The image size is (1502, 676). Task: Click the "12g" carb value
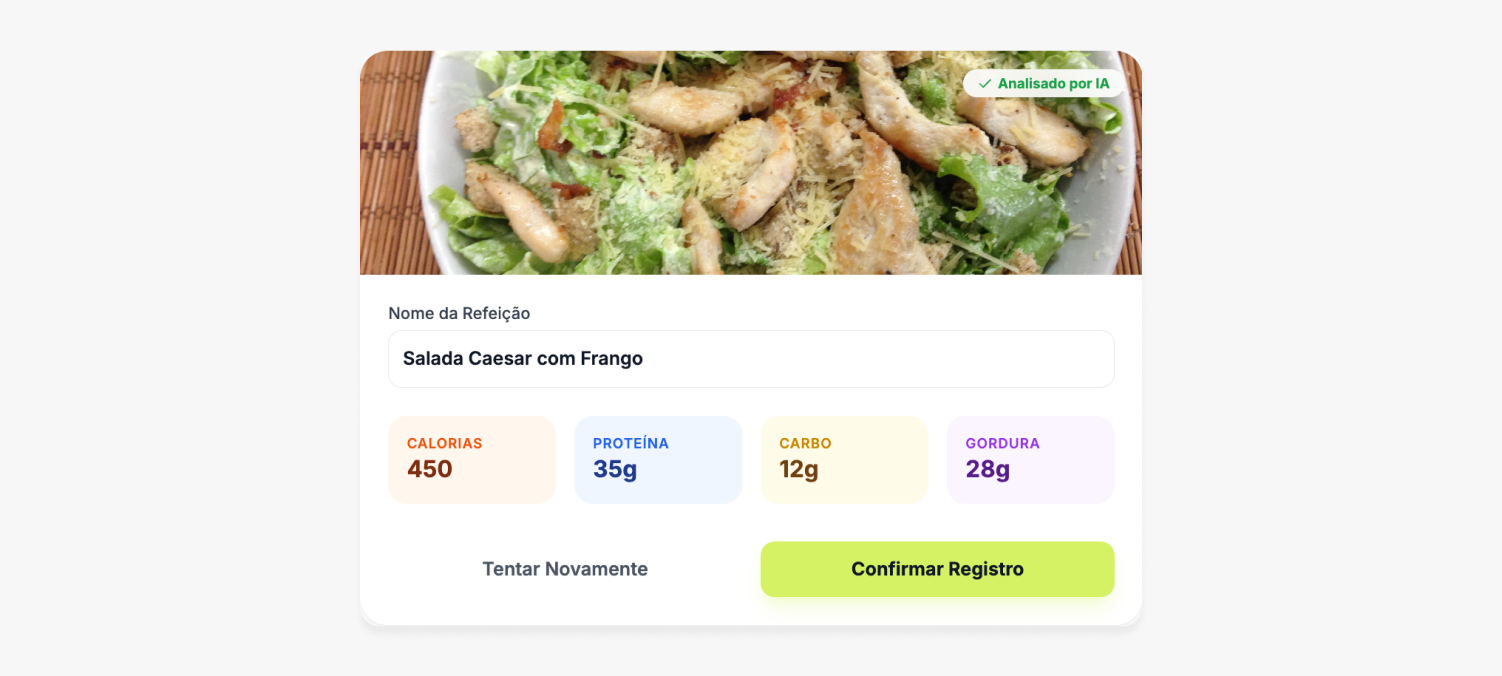tap(797, 469)
